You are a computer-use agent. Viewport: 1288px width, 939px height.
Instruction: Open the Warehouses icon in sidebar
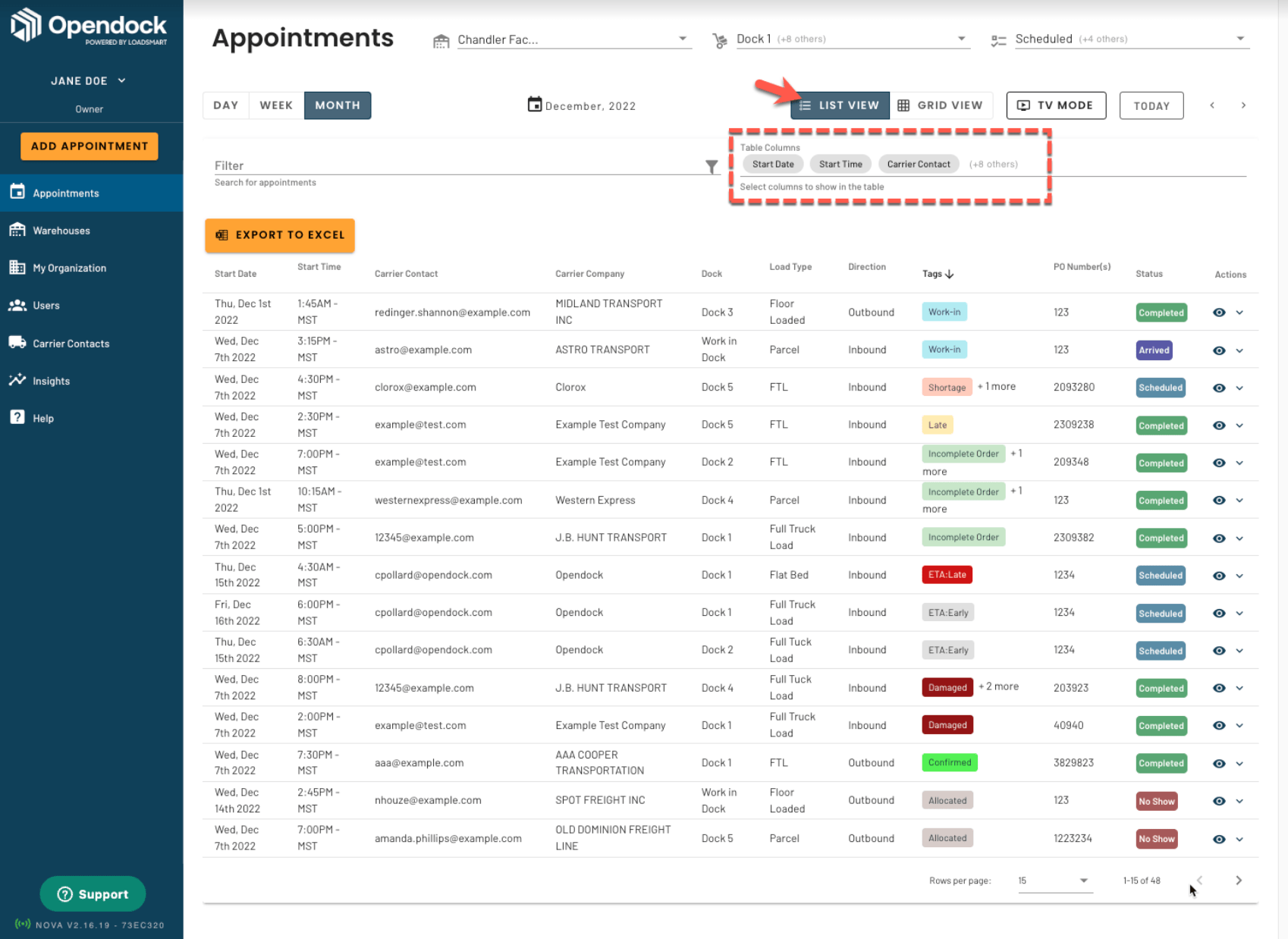pyautogui.click(x=17, y=230)
